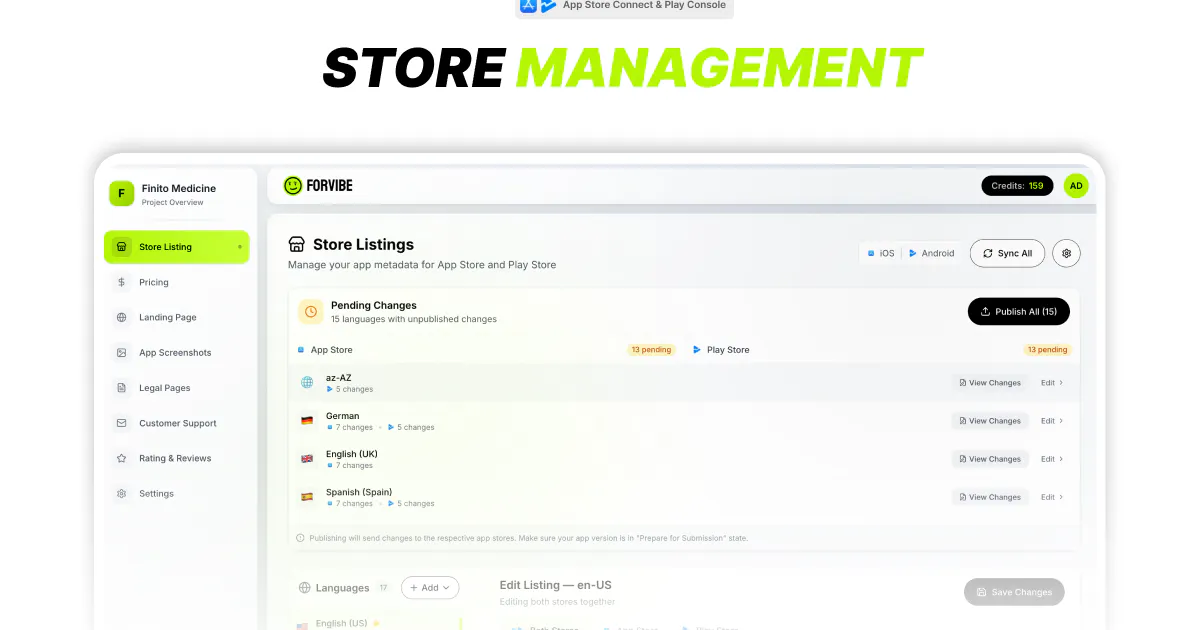Click the Landing Page globe icon

[x=121, y=317]
